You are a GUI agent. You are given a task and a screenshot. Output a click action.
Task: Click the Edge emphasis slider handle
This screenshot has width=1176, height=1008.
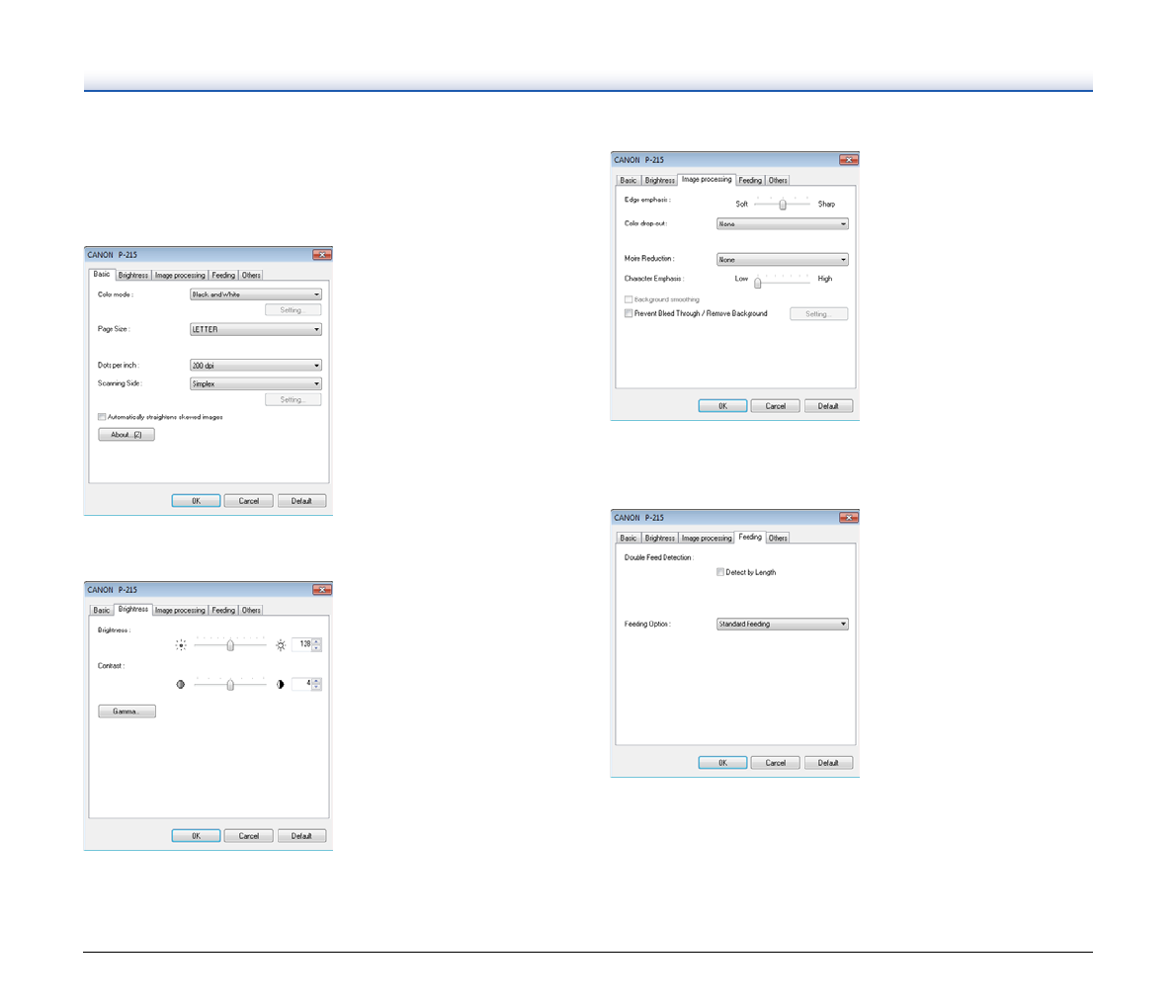[782, 205]
